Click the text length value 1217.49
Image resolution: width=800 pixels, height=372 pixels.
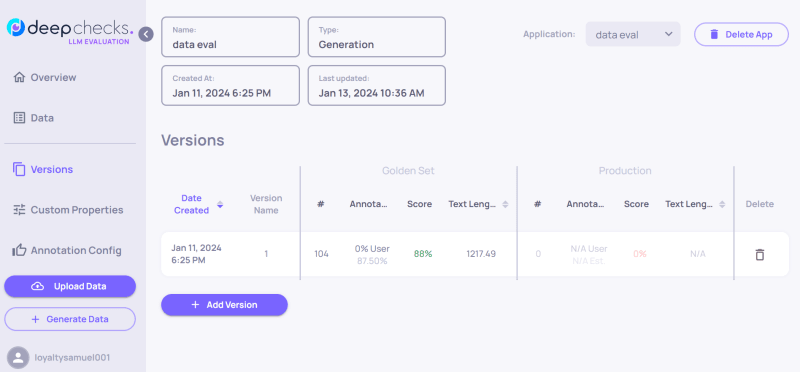coord(481,254)
